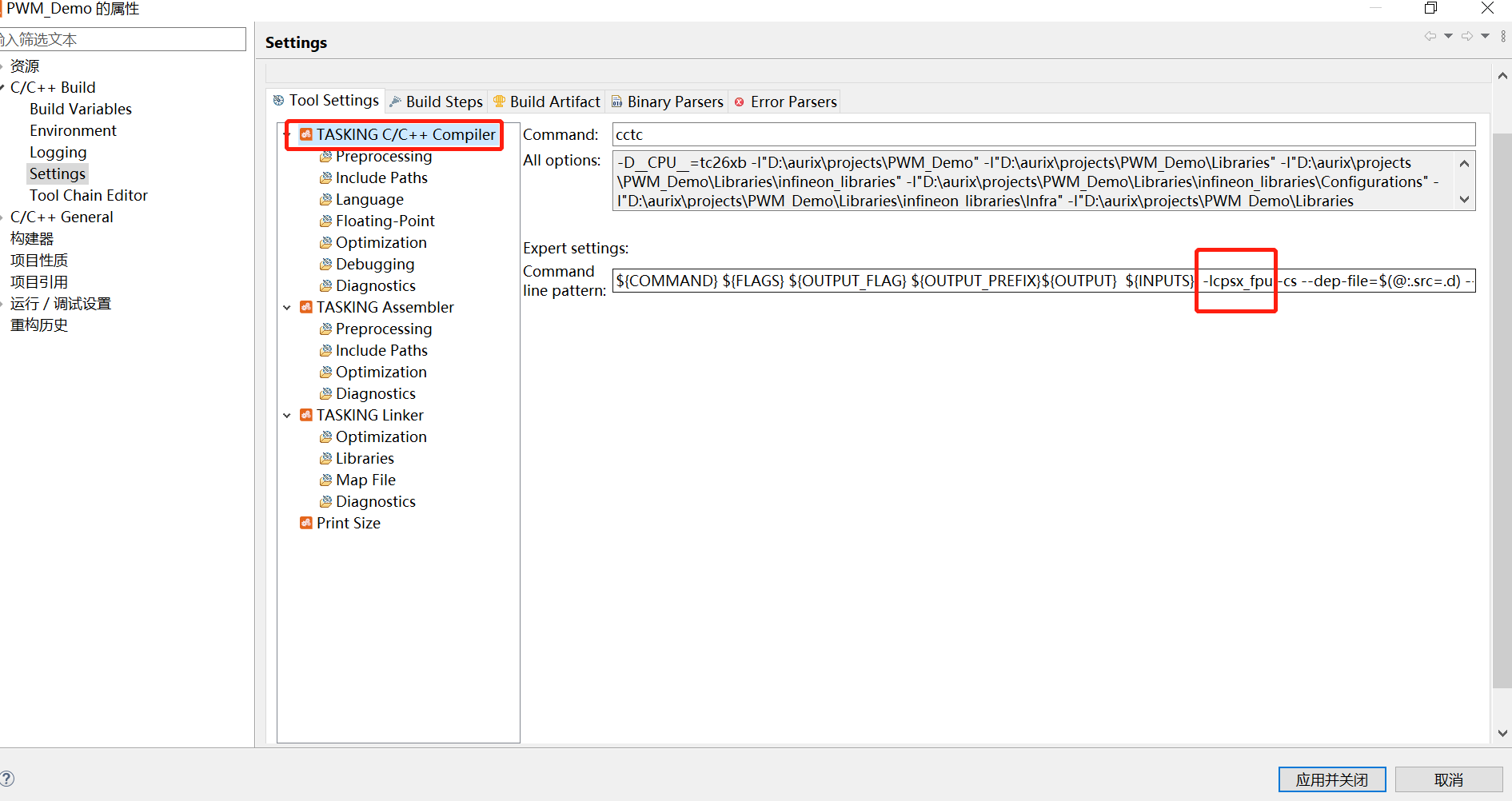Collapse the TASKING Assembler tree node

tap(287, 307)
